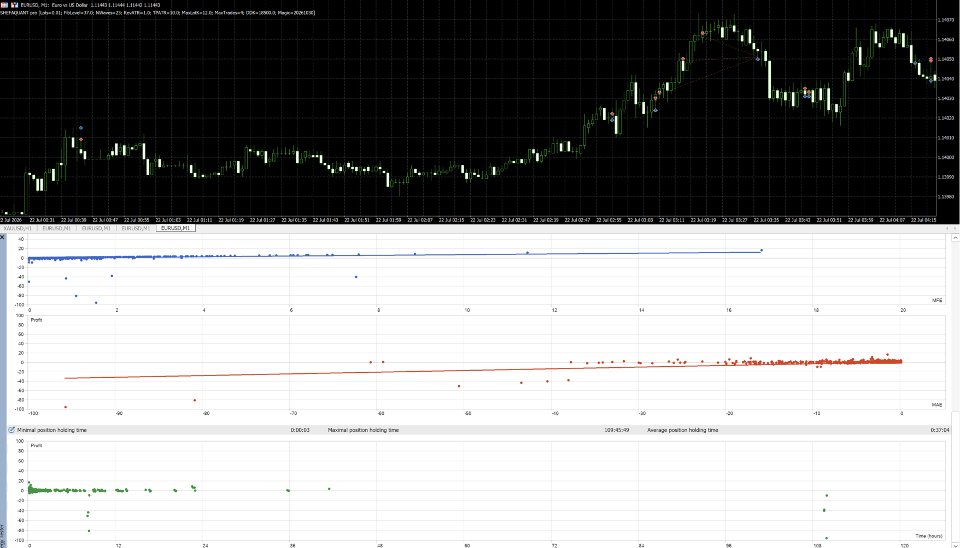
Task: Click the leftmost red point on MAE chart
Action: (66, 407)
